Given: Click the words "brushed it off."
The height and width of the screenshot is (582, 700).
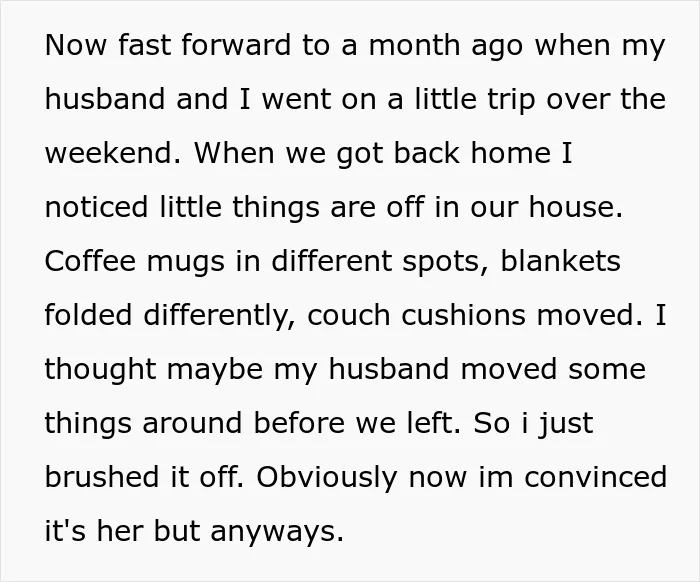Looking at the screenshot, I should coord(144,477).
